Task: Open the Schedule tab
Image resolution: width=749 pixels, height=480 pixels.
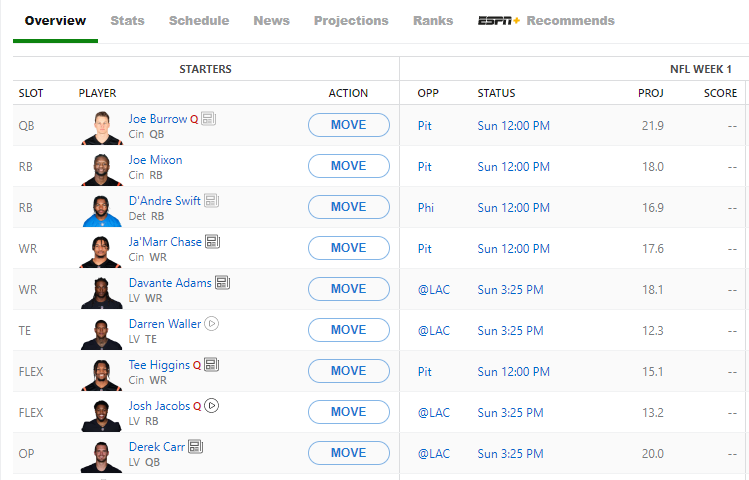Action: click(199, 20)
